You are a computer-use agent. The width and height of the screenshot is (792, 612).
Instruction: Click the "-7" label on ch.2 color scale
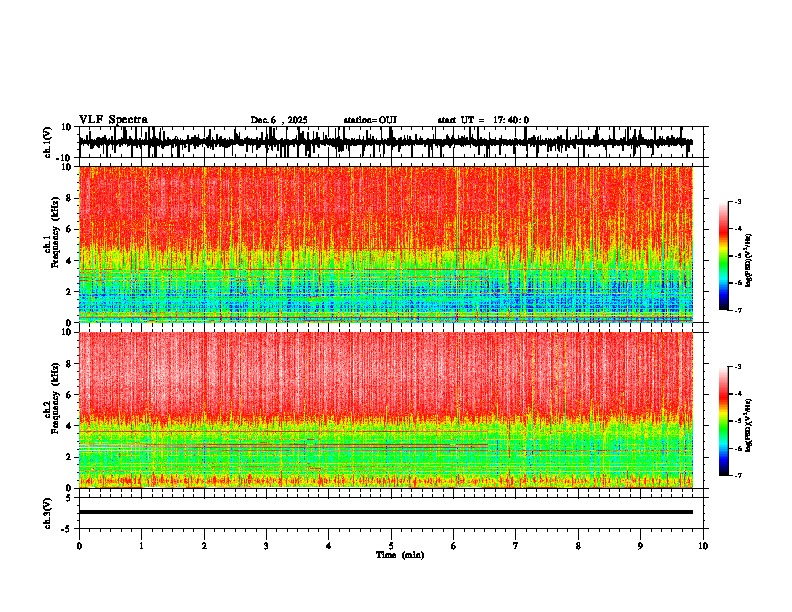point(738,475)
